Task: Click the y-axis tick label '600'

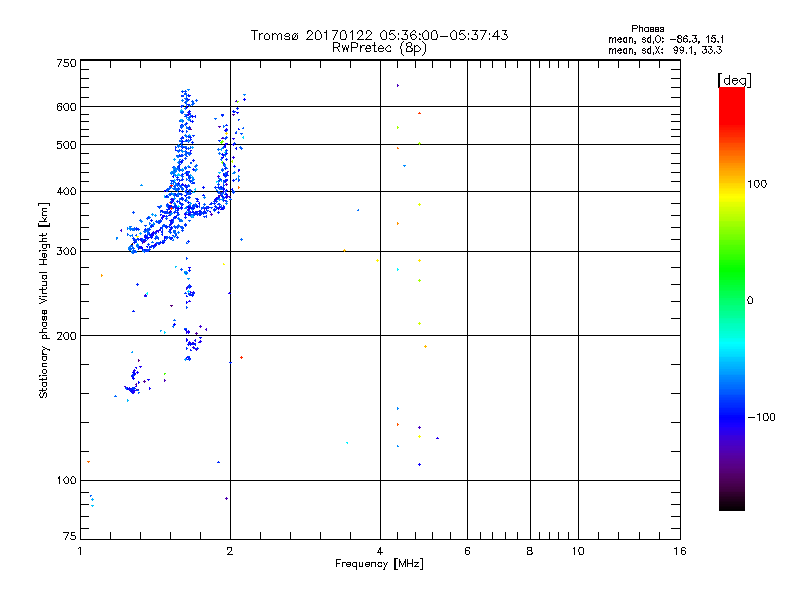Action: tap(66, 107)
